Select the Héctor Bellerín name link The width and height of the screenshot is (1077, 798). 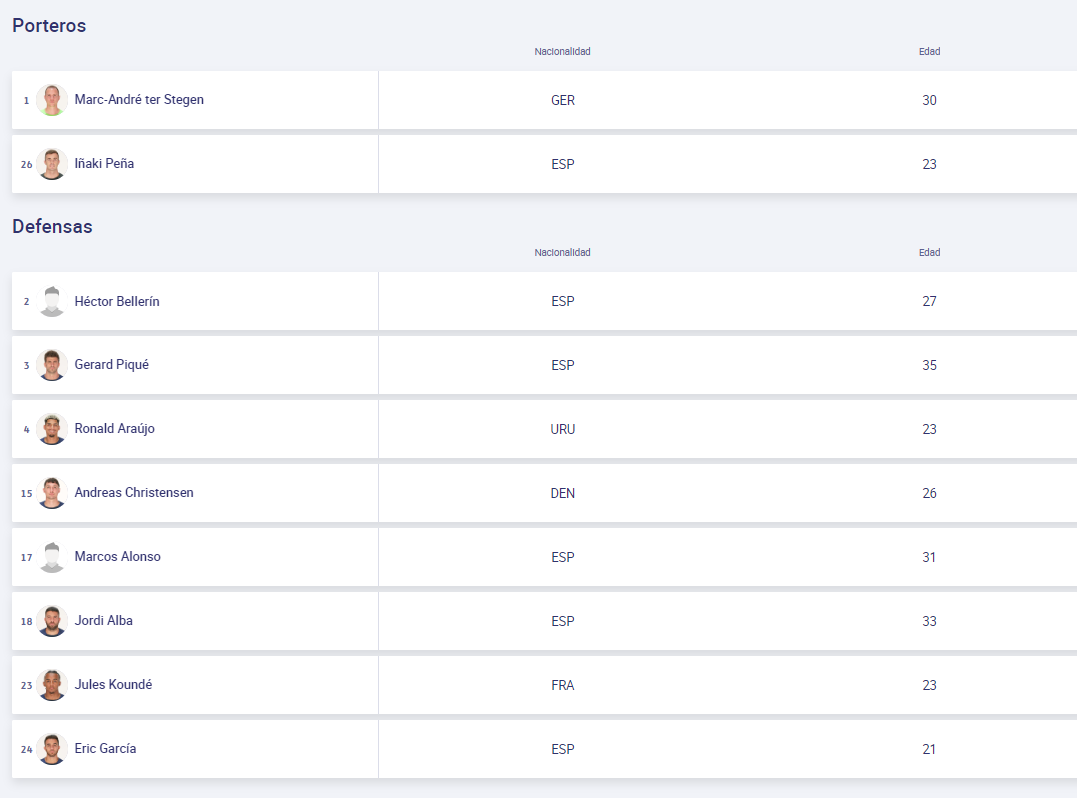pyautogui.click(x=117, y=301)
